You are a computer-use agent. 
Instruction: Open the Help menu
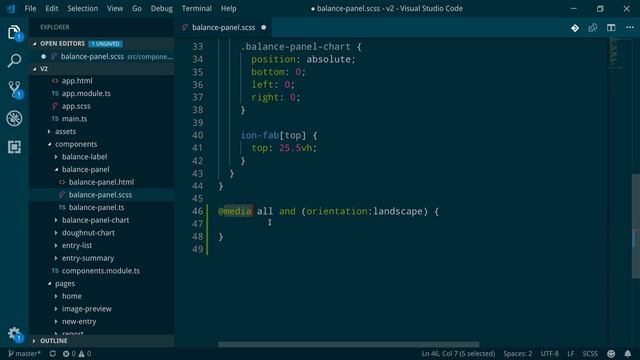click(x=229, y=8)
